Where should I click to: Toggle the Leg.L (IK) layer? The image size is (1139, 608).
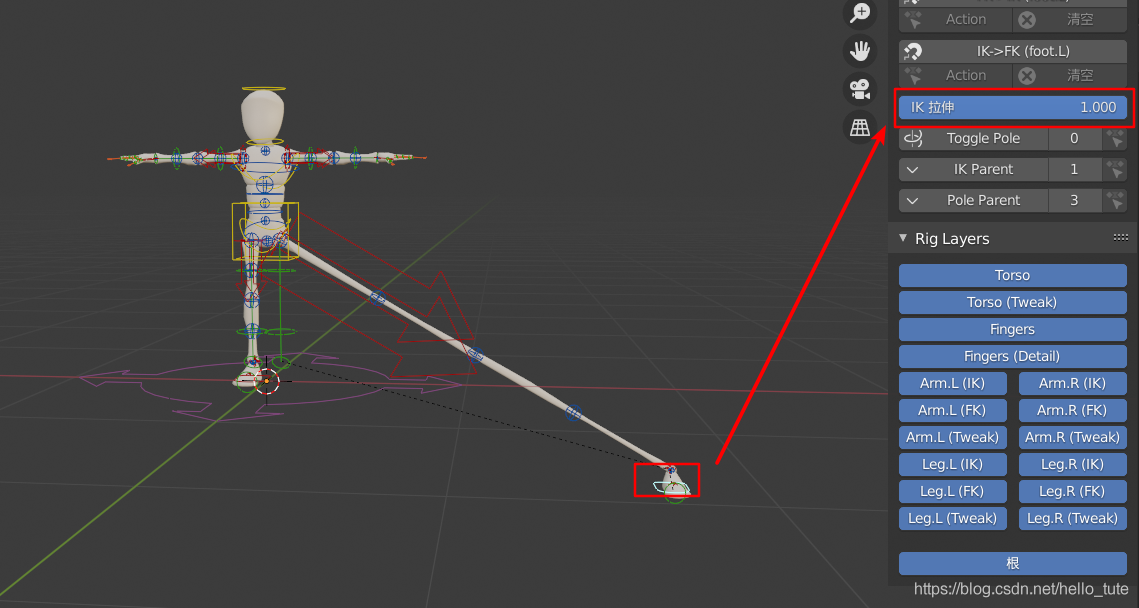(952, 464)
